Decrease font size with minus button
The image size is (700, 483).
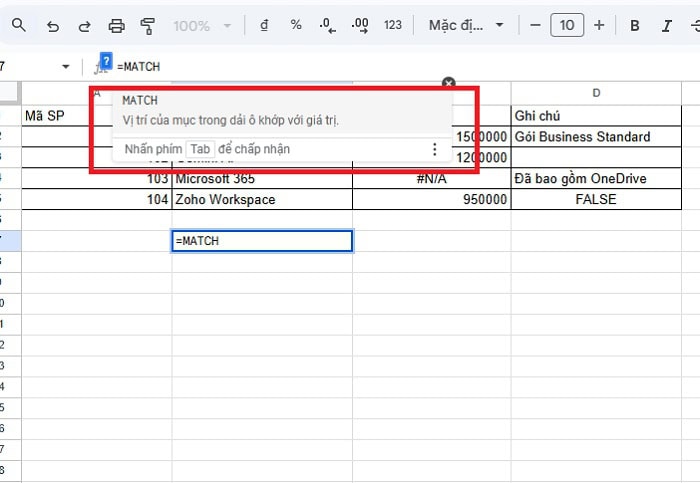tap(536, 25)
